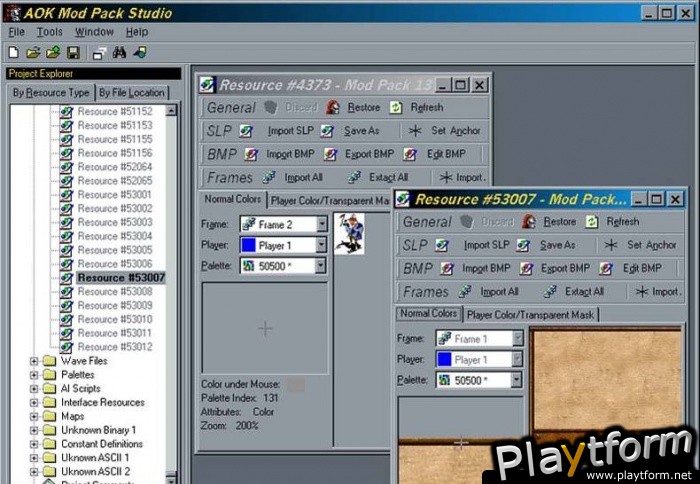Select Resource #52064 in tree
Screen dimensions: 700x484
115,167
